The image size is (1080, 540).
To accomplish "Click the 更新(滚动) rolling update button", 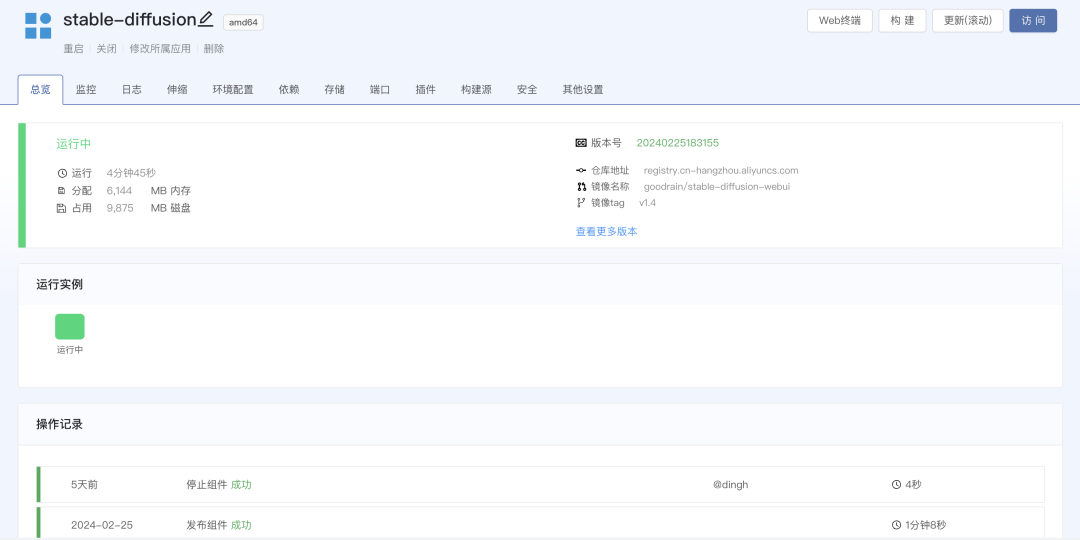I will pyautogui.click(x=967, y=21).
